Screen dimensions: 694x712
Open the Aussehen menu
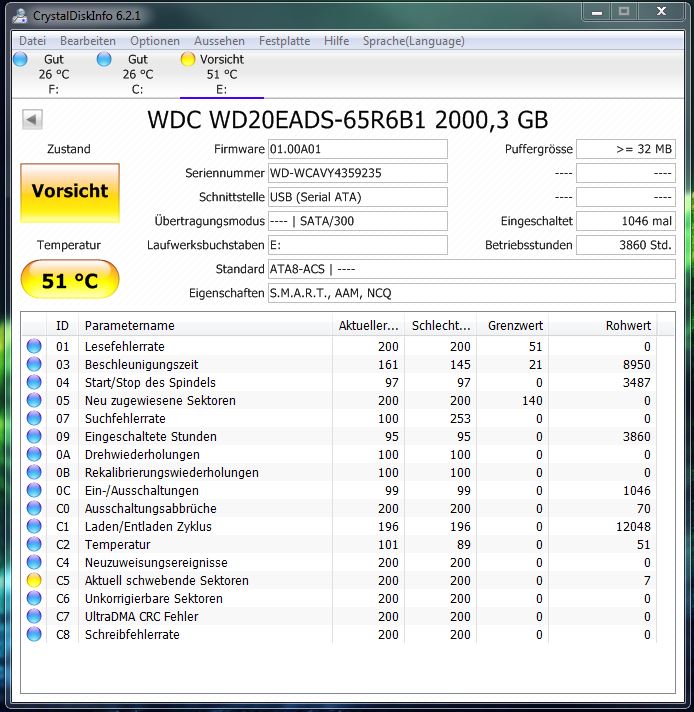[x=219, y=41]
